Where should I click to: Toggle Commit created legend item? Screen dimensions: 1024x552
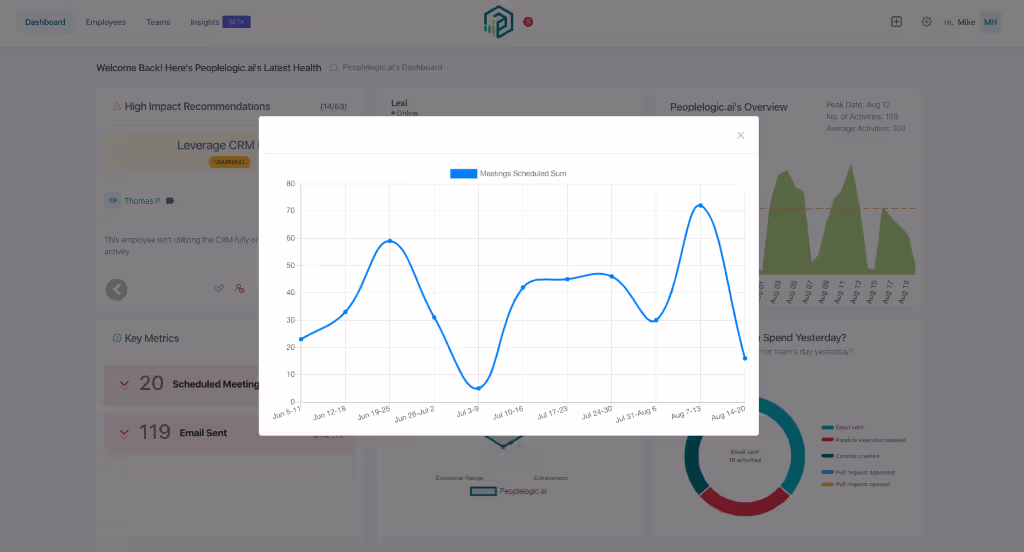point(850,456)
